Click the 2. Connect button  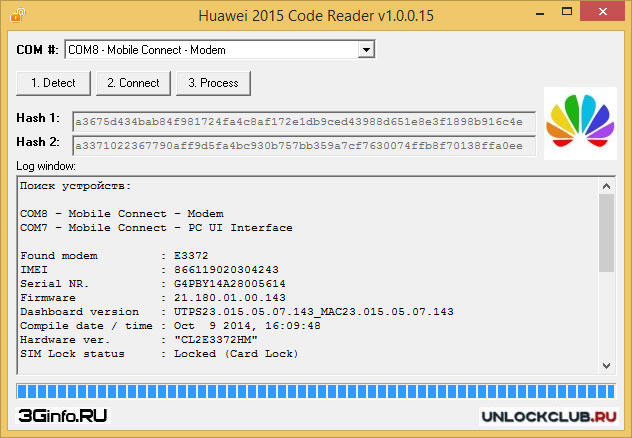click(x=133, y=83)
